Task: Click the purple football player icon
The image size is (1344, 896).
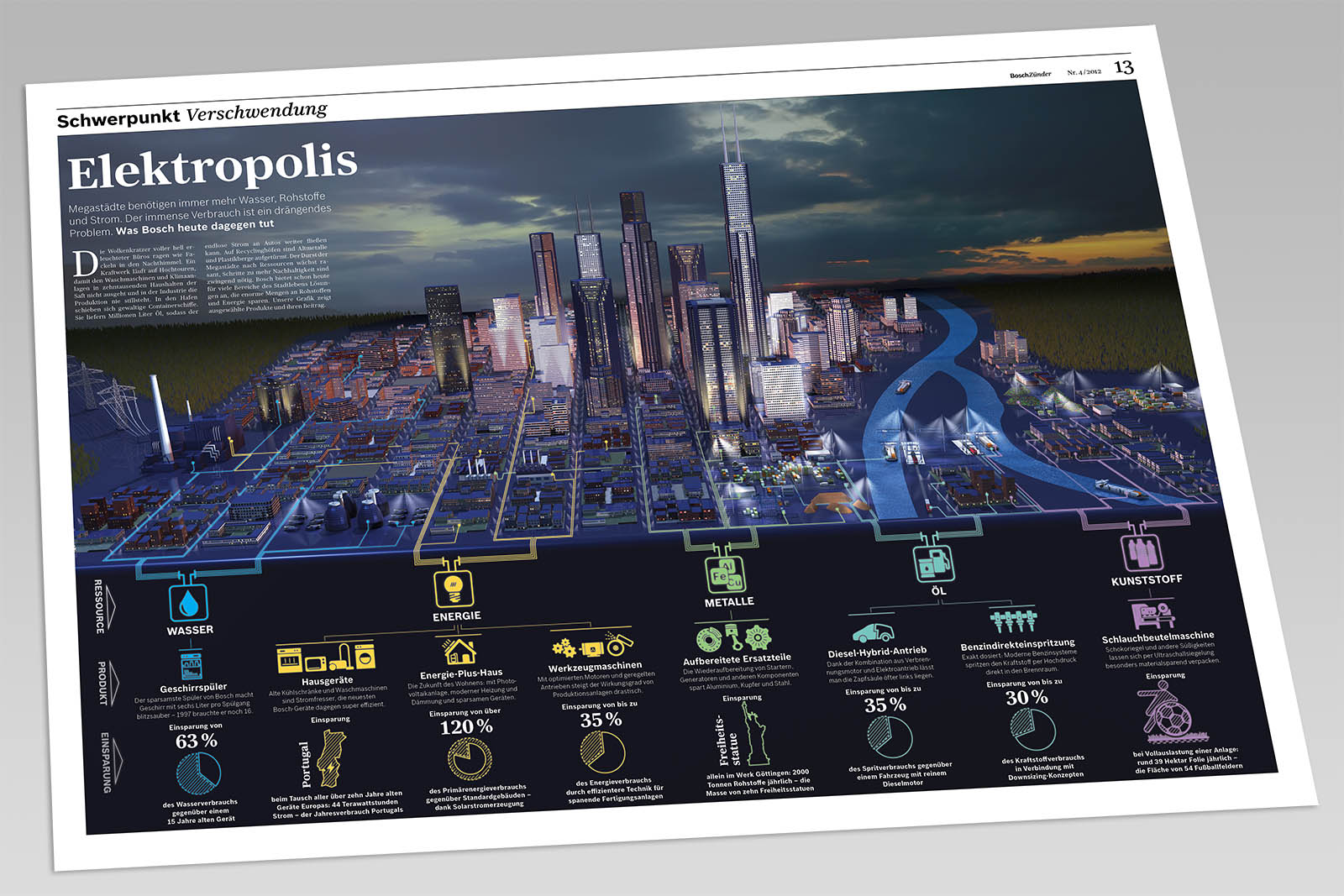Action: [x=1166, y=710]
